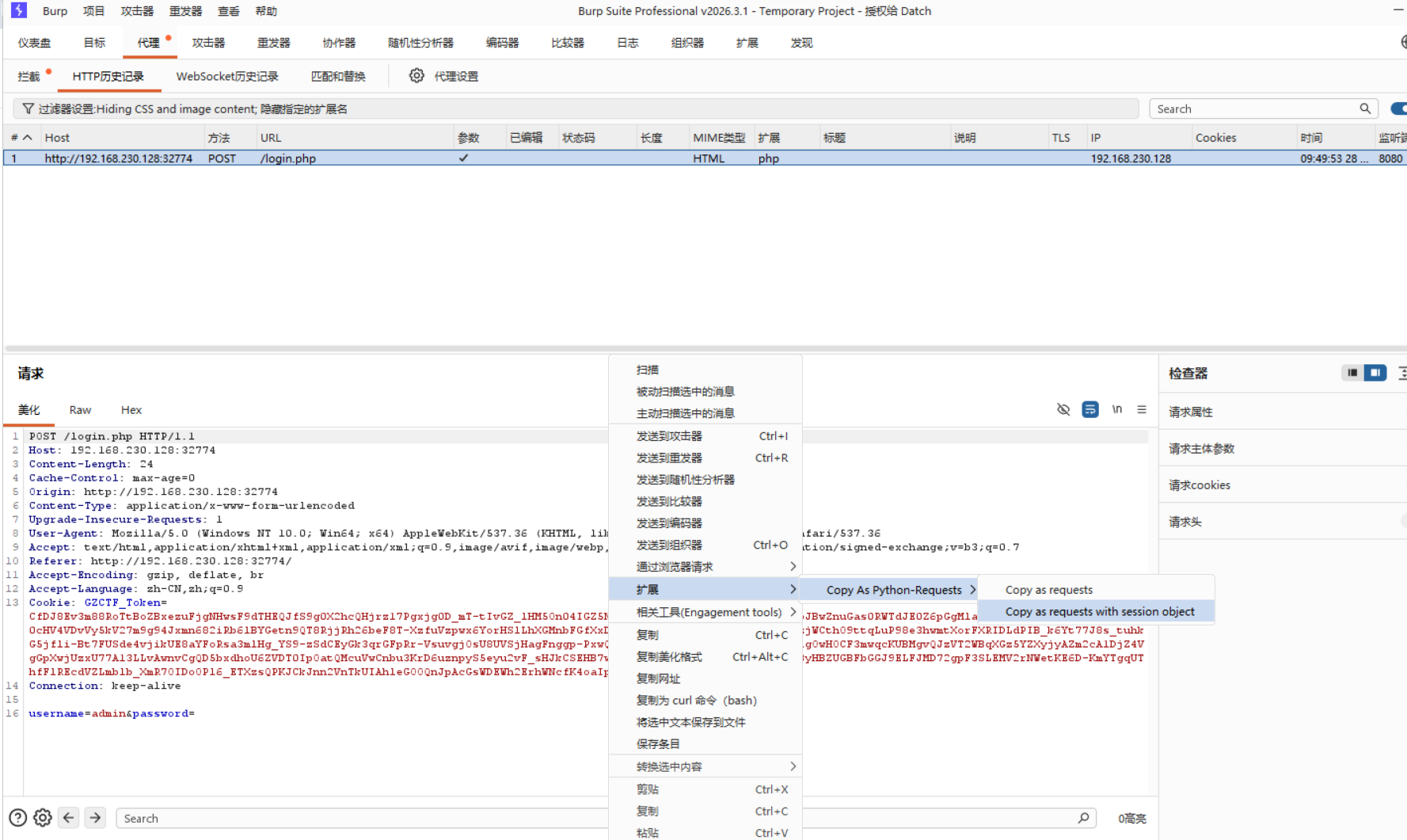The image size is (1407, 840).
Task: Sort by the URL column header
Action: (x=354, y=138)
